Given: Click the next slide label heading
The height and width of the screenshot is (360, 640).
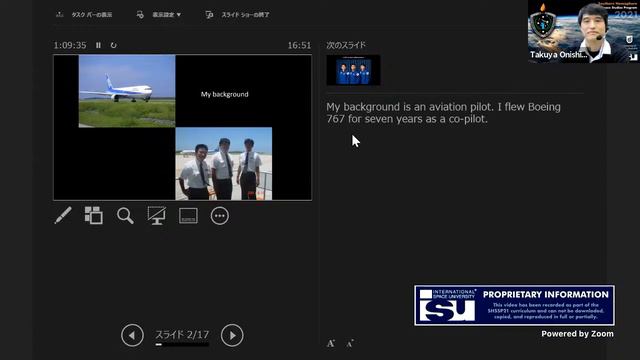Looking at the screenshot, I should click(x=346, y=45).
